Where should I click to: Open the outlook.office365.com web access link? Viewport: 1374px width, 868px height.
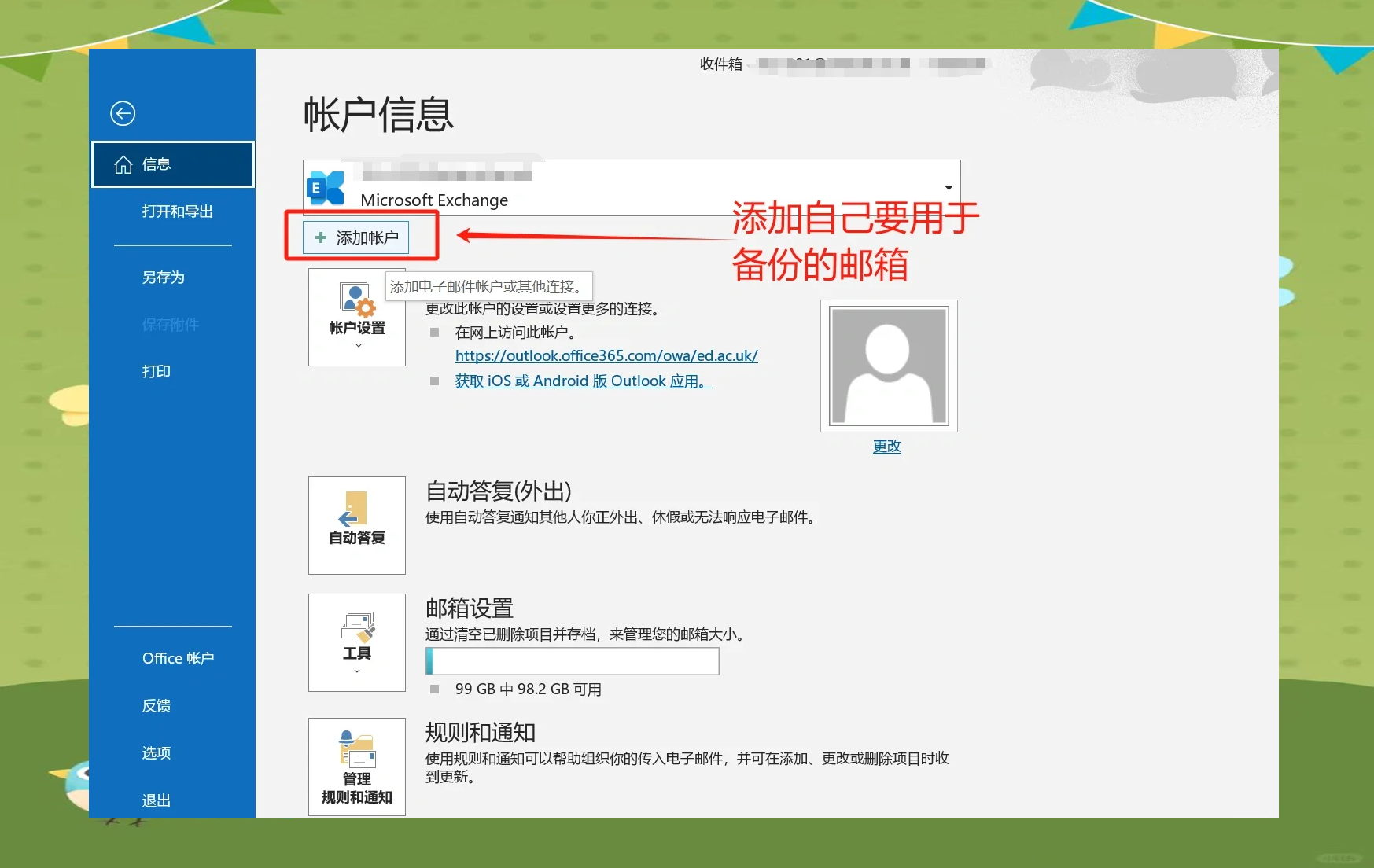click(x=606, y=356)
